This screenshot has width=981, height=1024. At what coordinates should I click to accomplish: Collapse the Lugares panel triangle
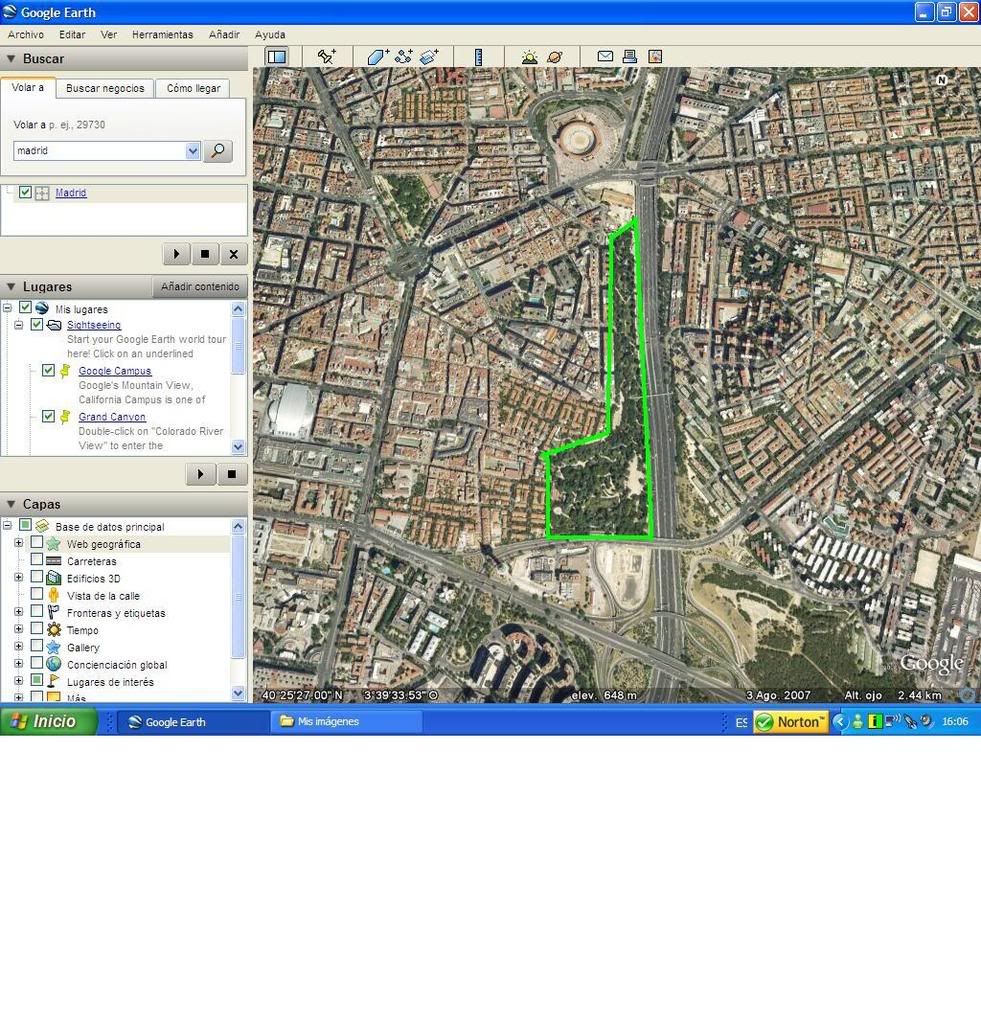[x=11, y=287]
